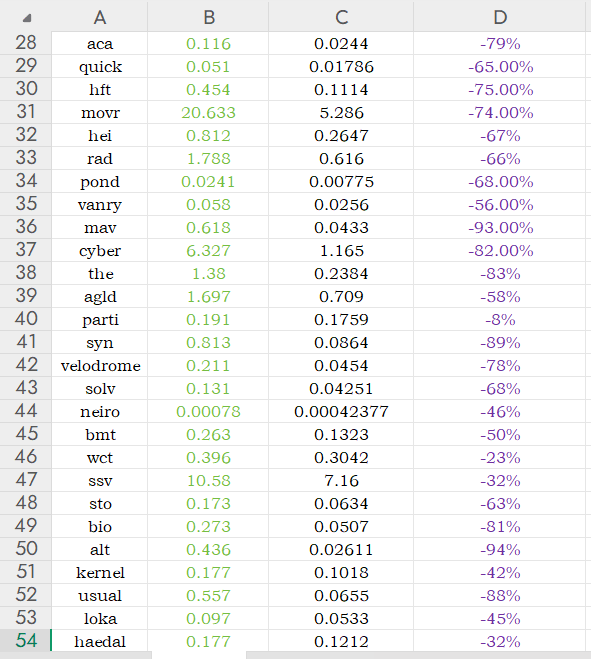
Task: Click the -93.00% cell for mav
Action: 500,227
